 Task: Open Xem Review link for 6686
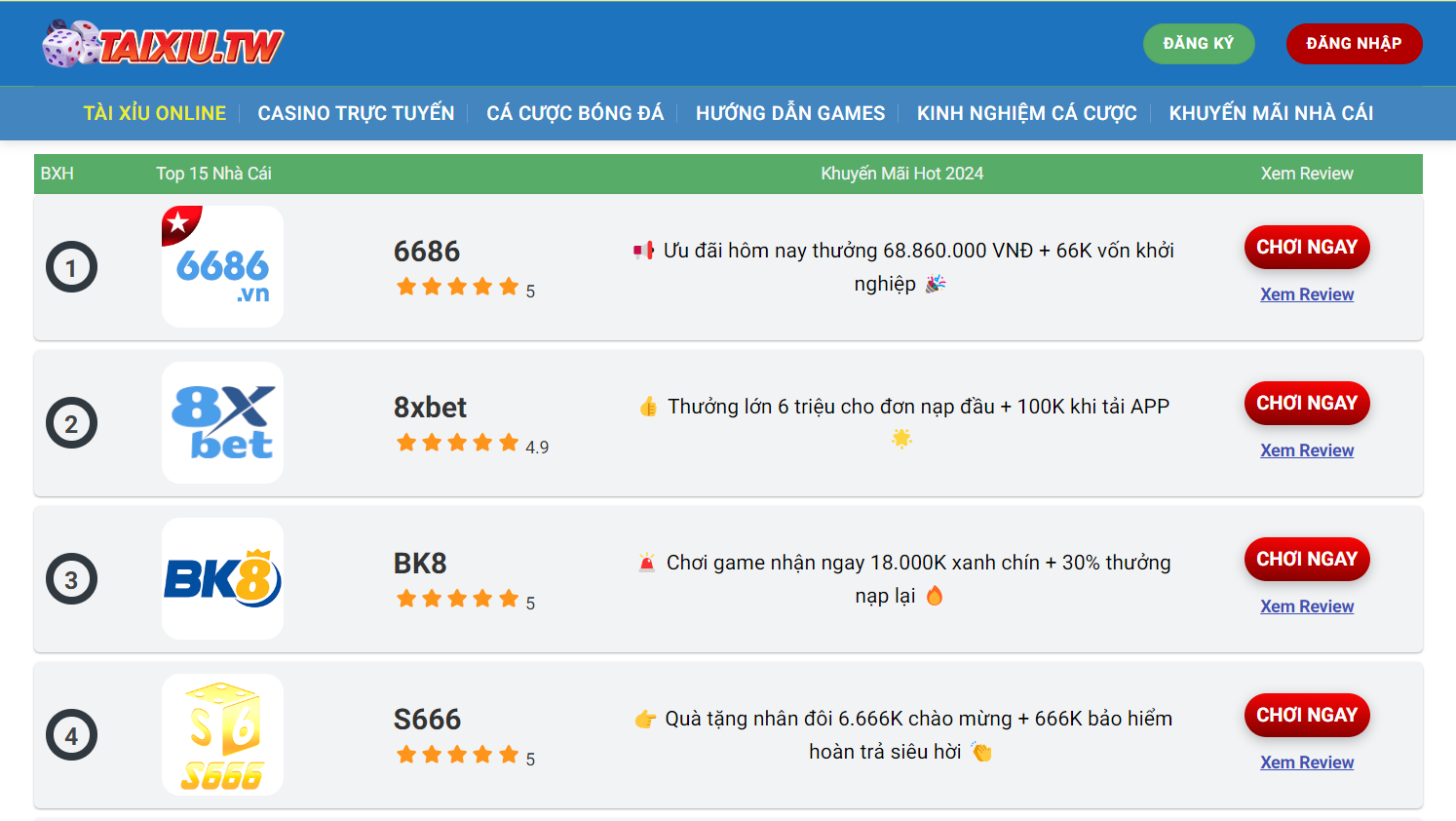point(1307,294)
